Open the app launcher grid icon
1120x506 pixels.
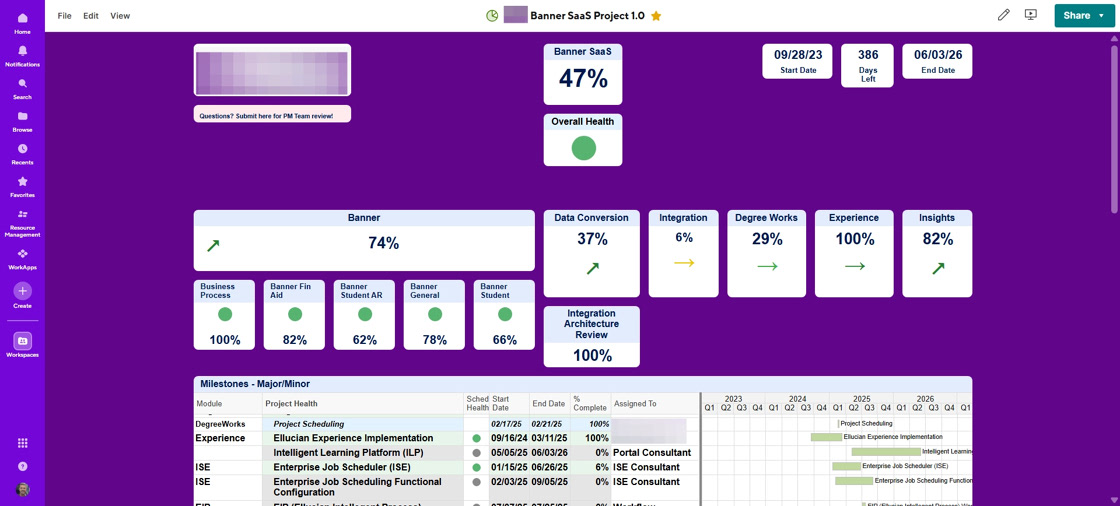pyautogui.click(x=22, y=443)
